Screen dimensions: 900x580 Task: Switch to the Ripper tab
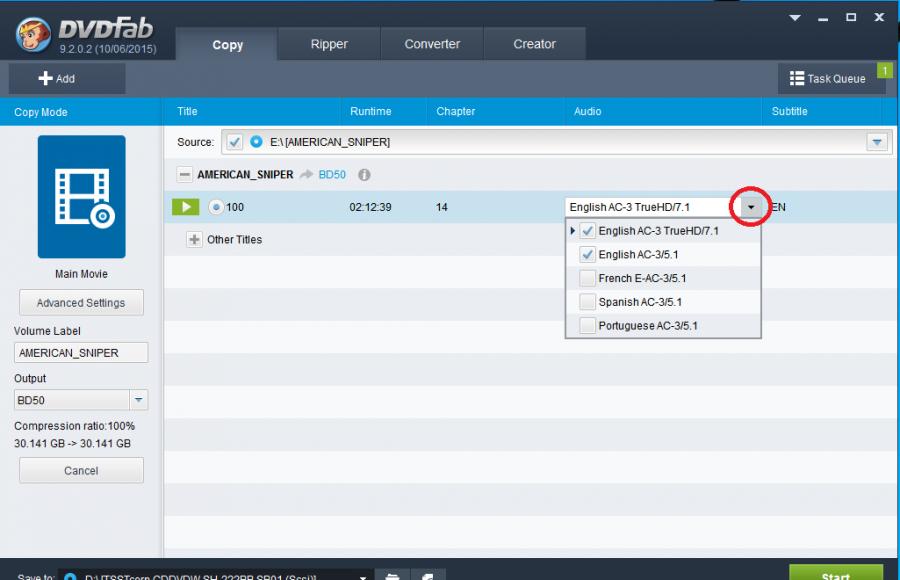[329, 44]
